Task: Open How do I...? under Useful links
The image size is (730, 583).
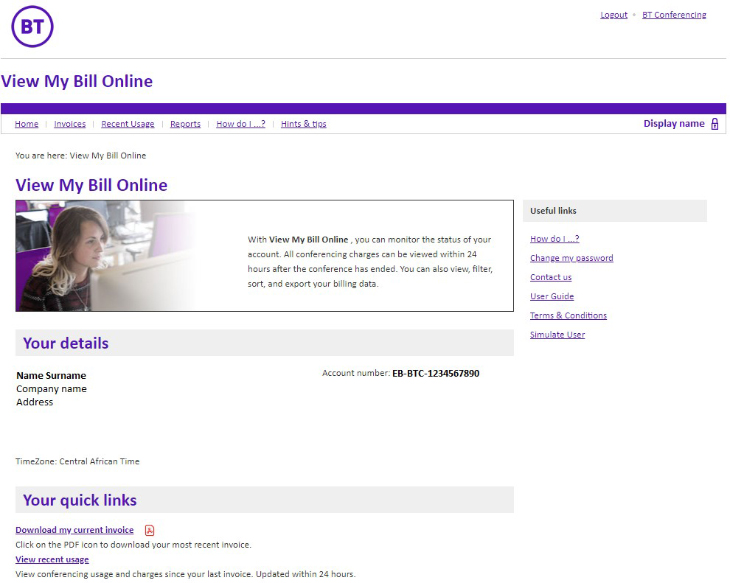Action: 554,239
